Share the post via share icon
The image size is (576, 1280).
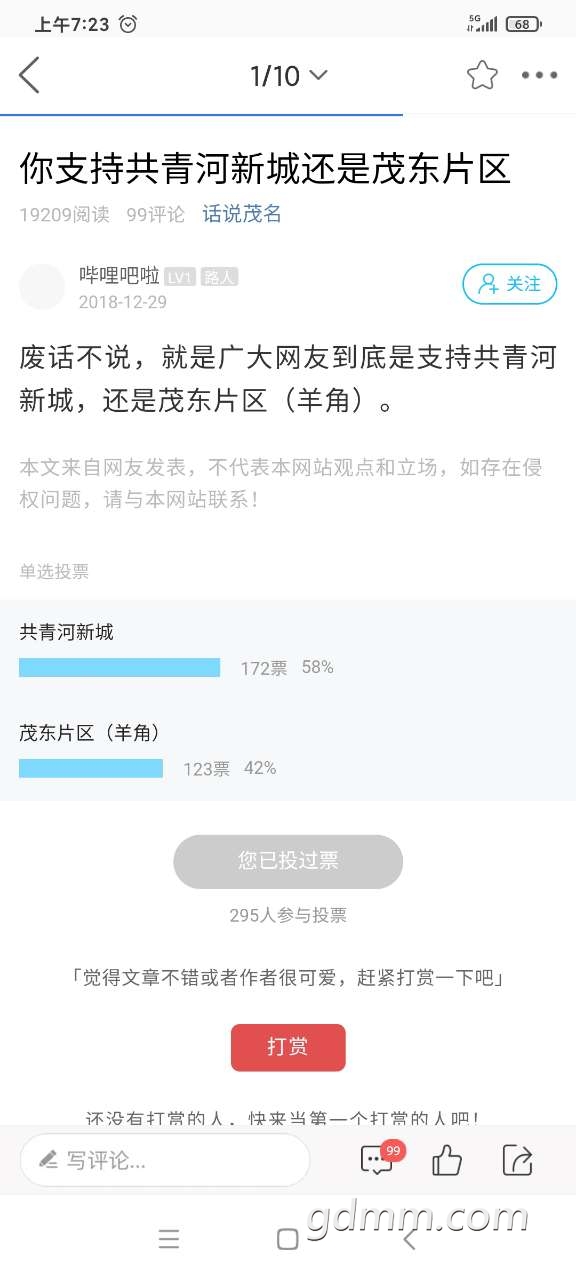[x=517, y=1160]
